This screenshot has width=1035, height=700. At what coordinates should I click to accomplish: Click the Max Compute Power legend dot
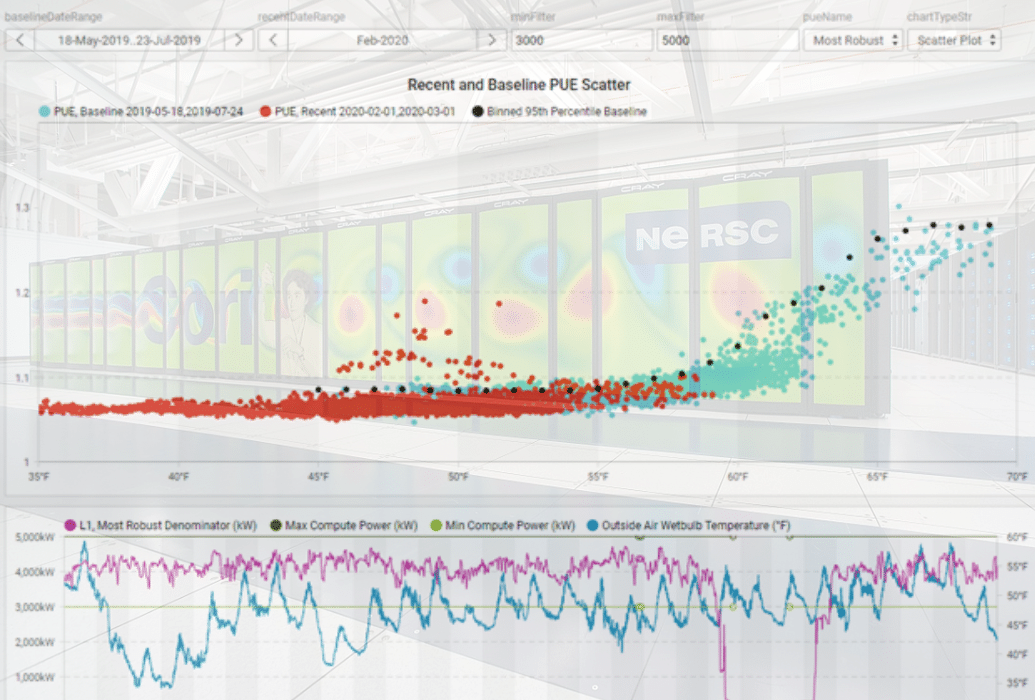tap(276, 524)
